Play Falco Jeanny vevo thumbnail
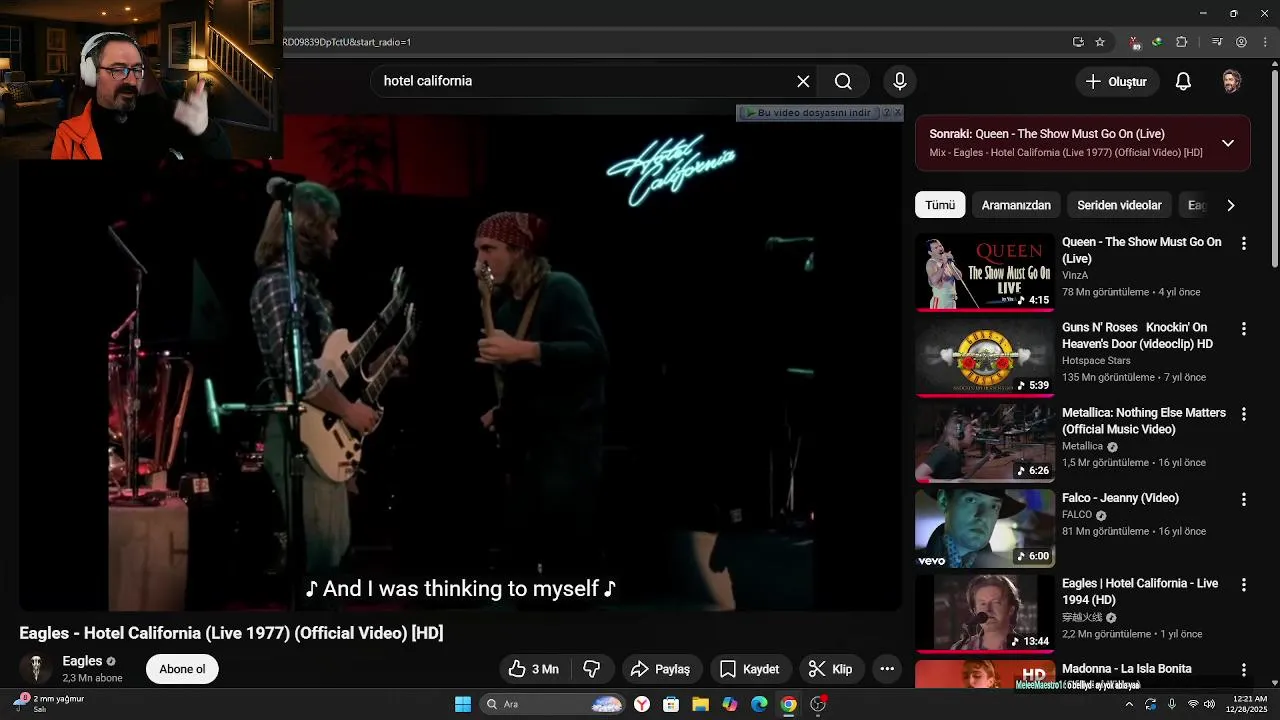Viewport: 1280px width, 720px height. pyautogui.click(x=985, y=528)
